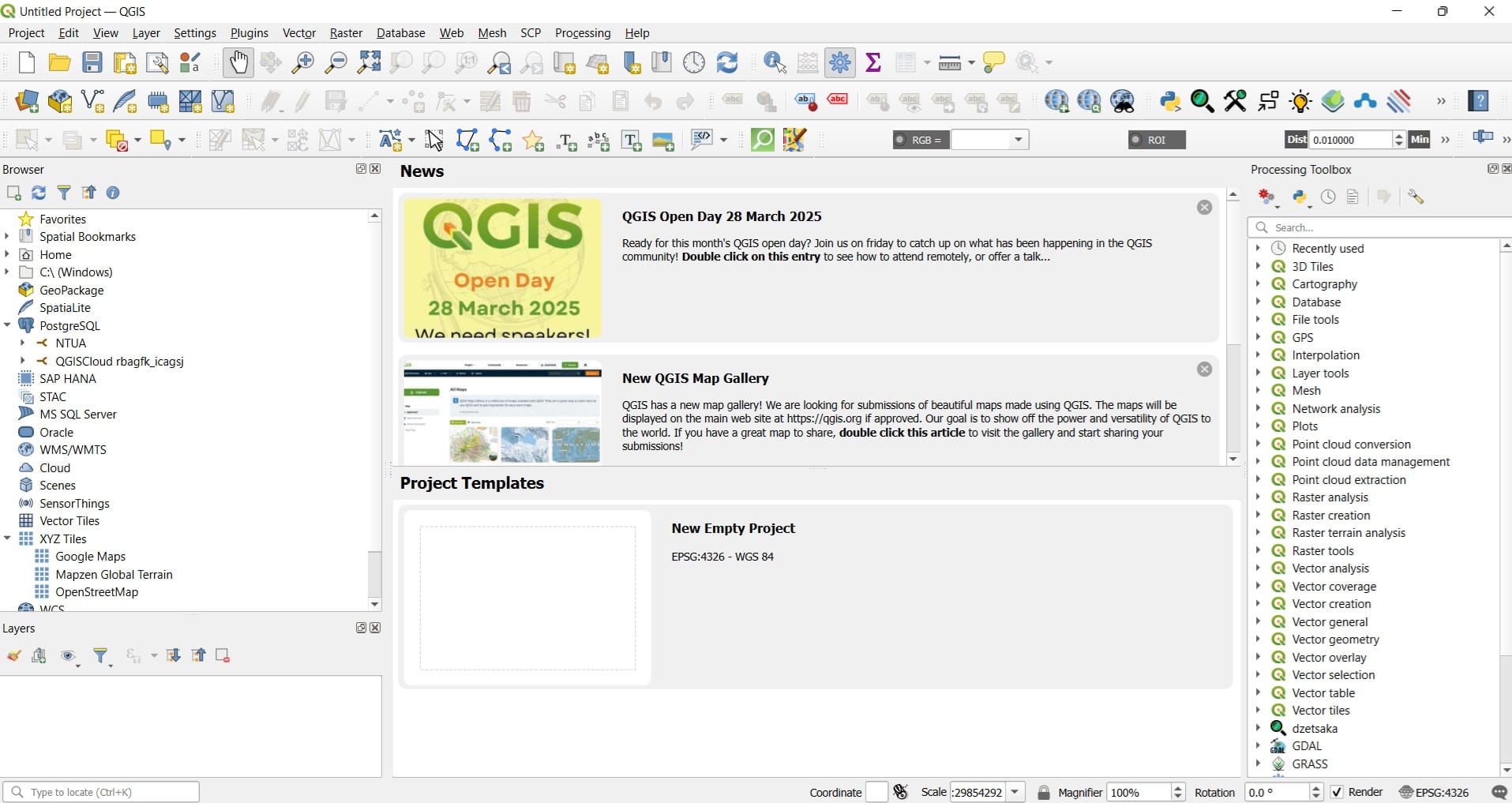
Task: Increase the Rotation value stepper
Action: pyautogui.click(x=1316, y=788)
